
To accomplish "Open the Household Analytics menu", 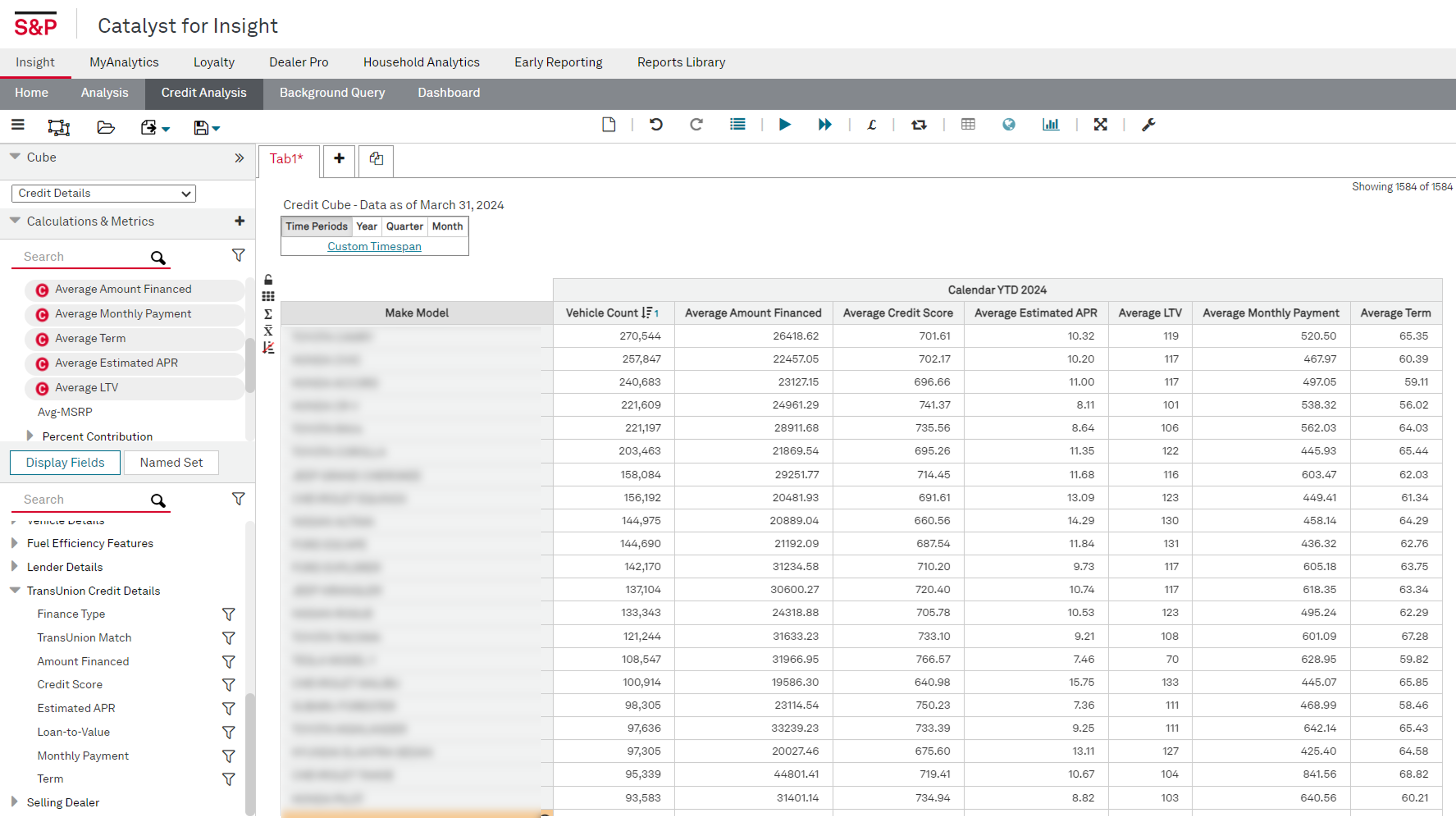I will (421, 62).
